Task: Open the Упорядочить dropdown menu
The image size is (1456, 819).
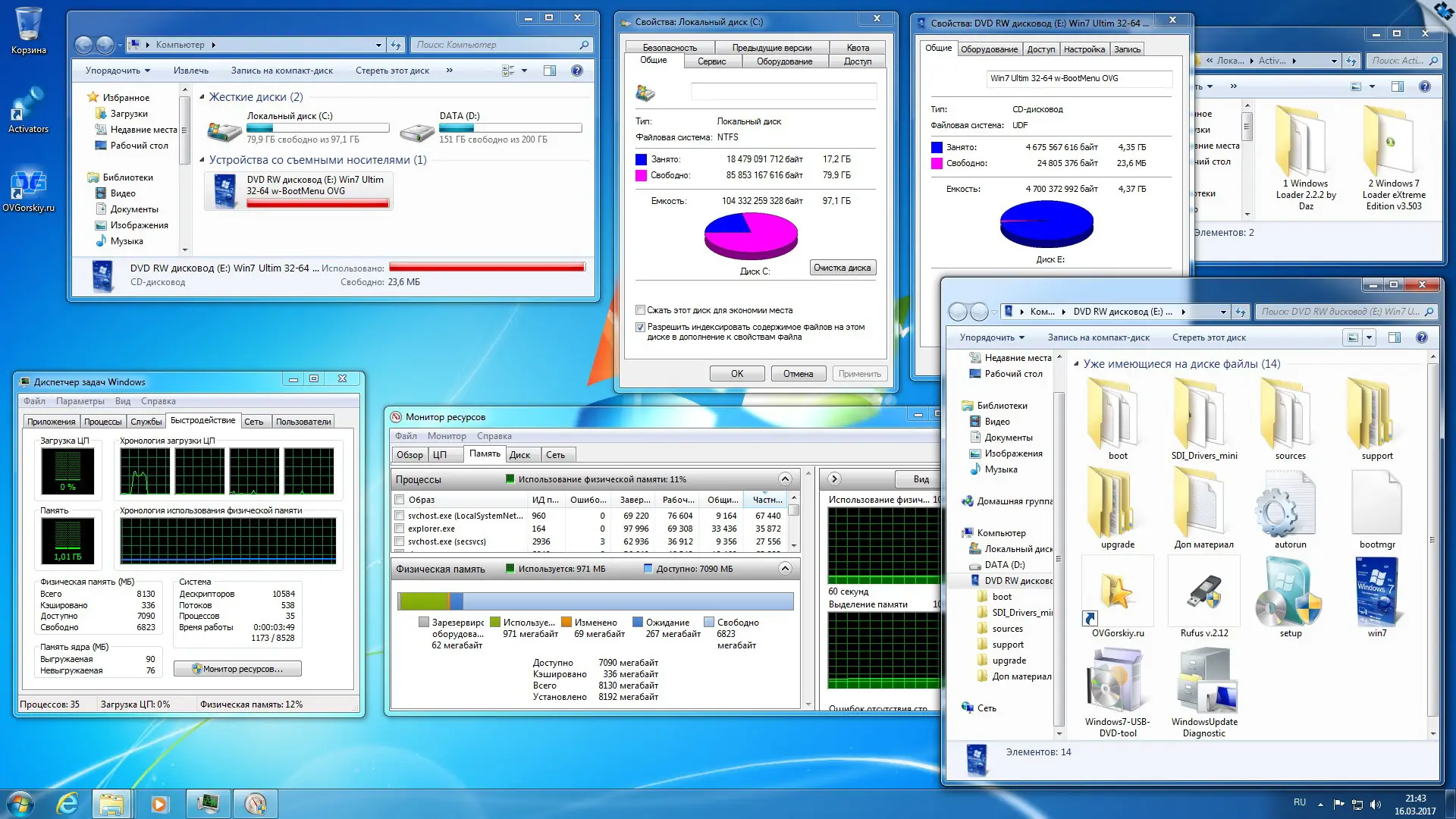Action: point(118,71)
